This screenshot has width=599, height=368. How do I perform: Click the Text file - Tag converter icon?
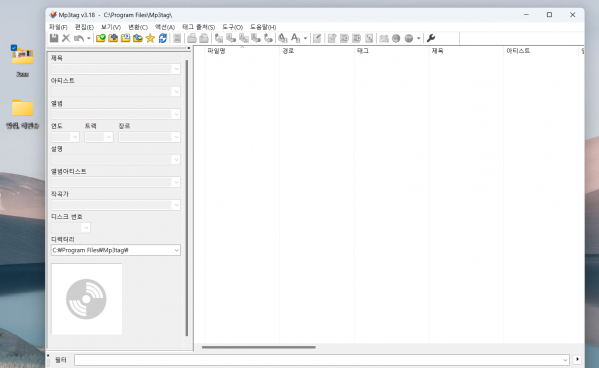click(256, 38)
